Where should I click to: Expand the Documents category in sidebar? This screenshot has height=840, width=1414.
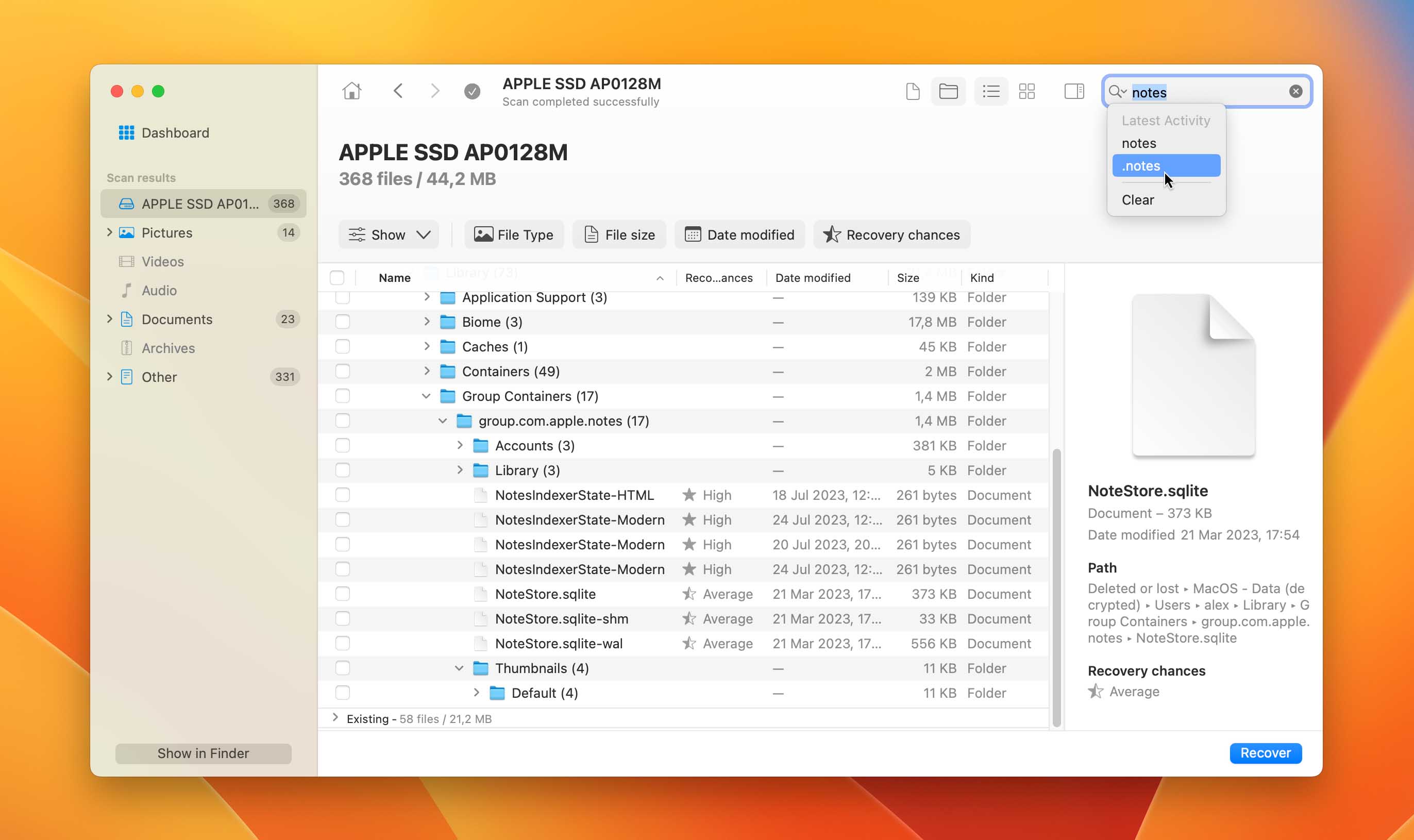tap(110, 318)
